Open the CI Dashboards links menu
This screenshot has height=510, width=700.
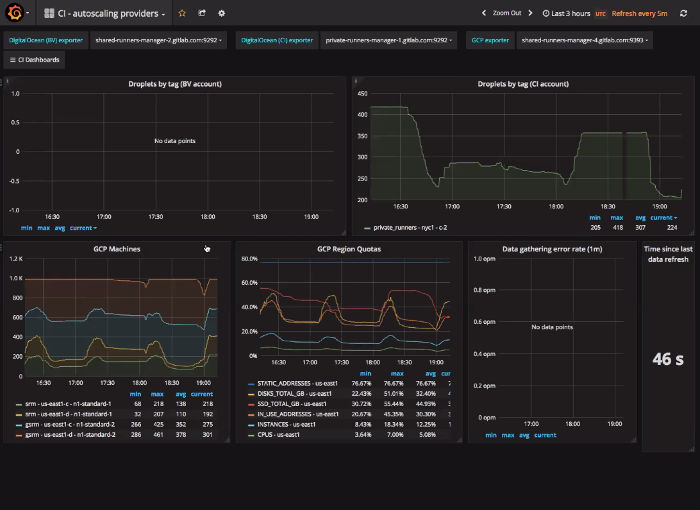[x=35, y=60]
